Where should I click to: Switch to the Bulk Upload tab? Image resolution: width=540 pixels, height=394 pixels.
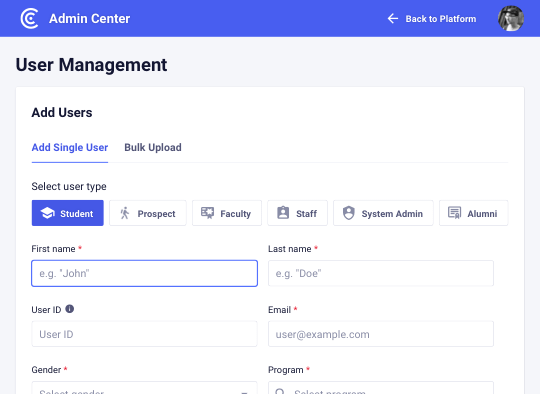pos(153,147)
